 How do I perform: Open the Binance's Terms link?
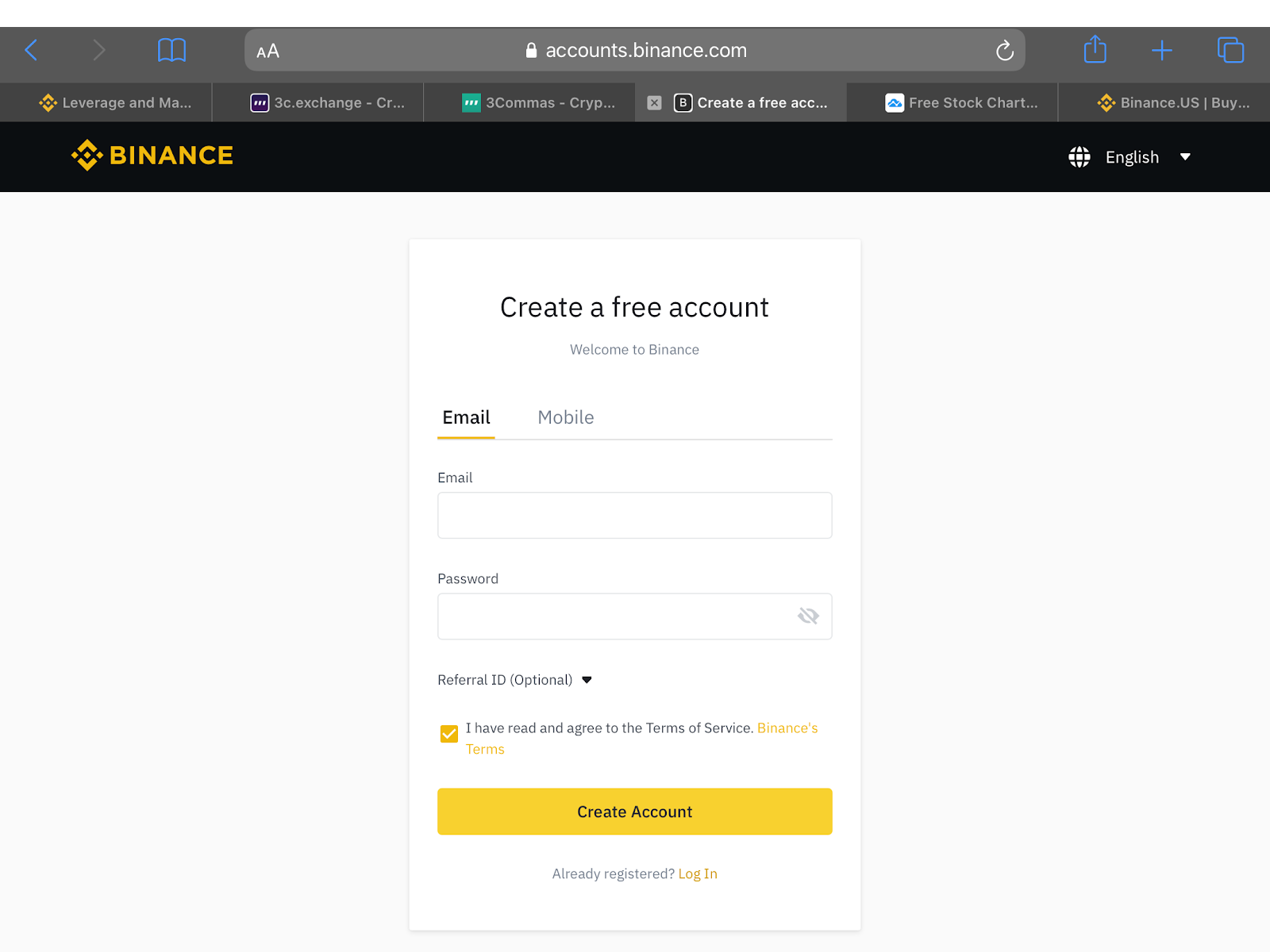click(x=787, y=728)
